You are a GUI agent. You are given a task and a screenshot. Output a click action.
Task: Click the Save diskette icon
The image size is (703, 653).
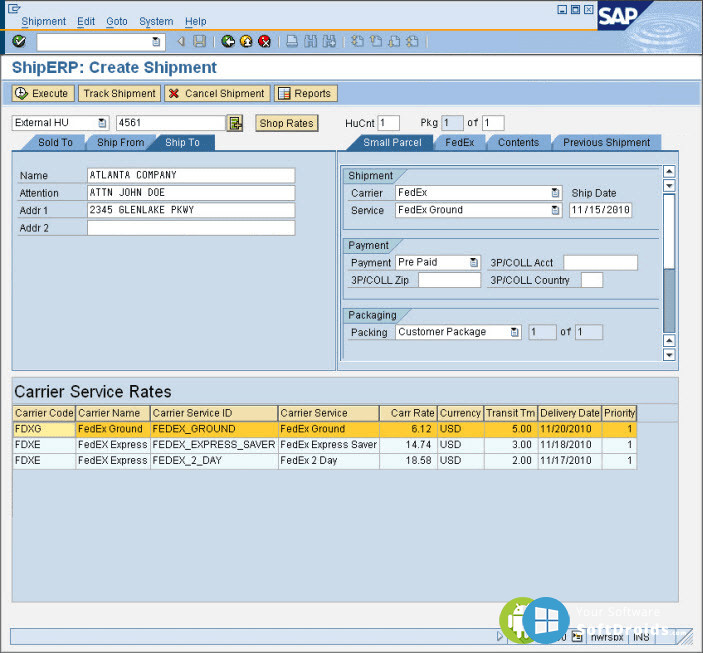click(x=200, y=42)
